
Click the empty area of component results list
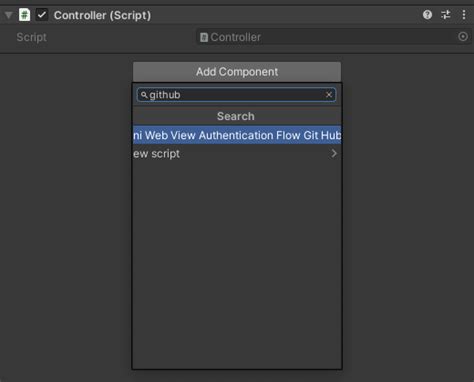pos(237,265)
